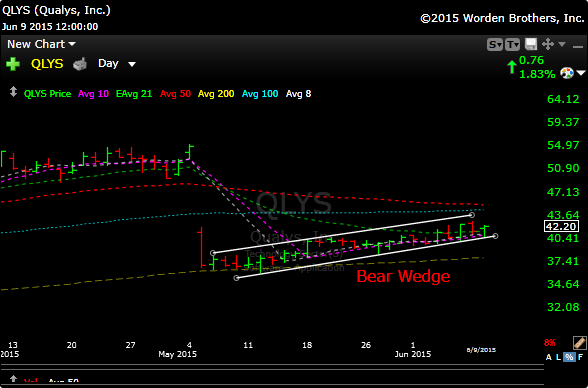Select the QLYS Price legend label

point(47,94)
